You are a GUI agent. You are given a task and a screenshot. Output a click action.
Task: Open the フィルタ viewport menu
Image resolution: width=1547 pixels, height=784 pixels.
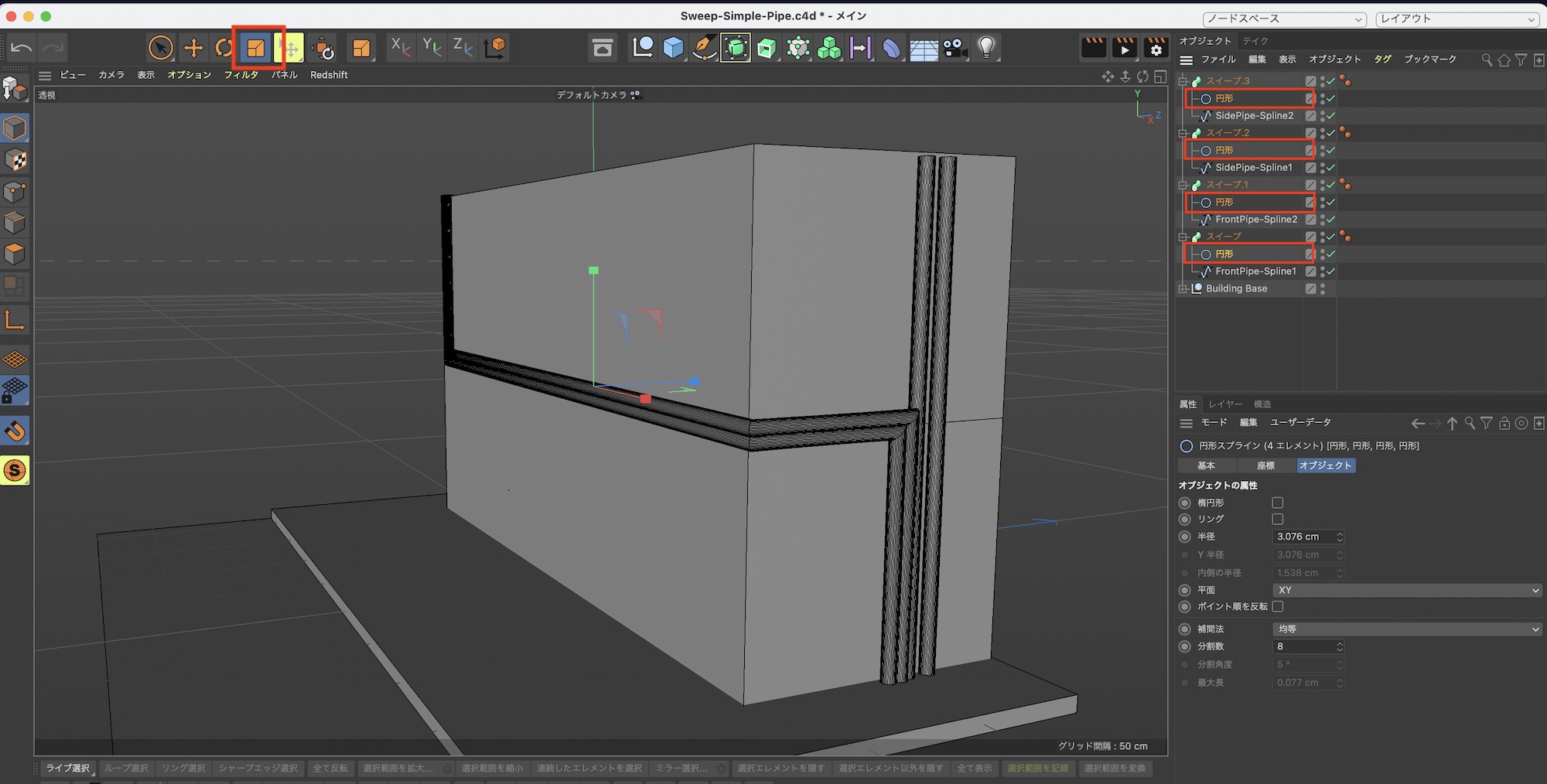tap(241, 75)
